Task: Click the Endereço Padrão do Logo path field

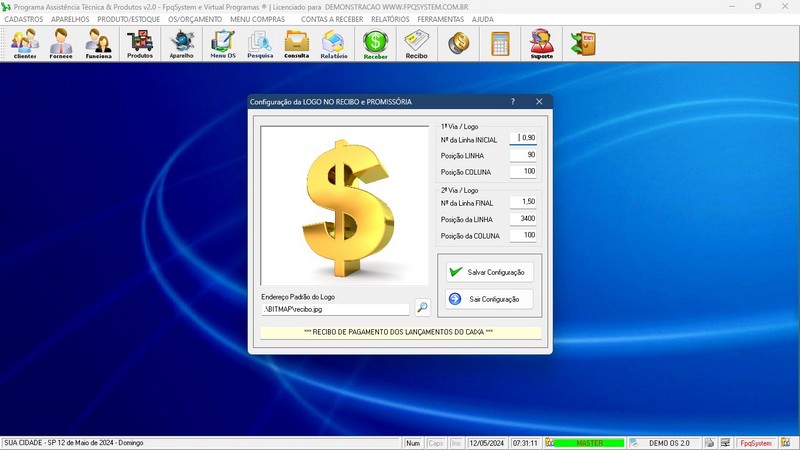Action: click(x=335, y=309)
